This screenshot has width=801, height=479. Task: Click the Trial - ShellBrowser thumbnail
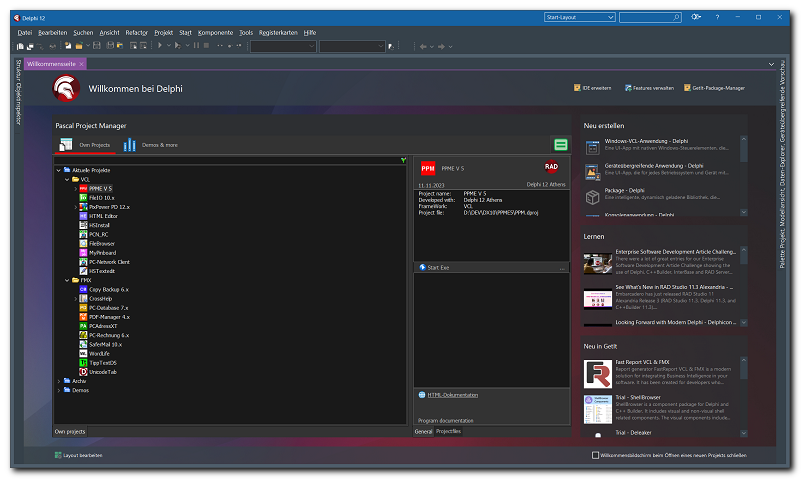tap(598, 409)
